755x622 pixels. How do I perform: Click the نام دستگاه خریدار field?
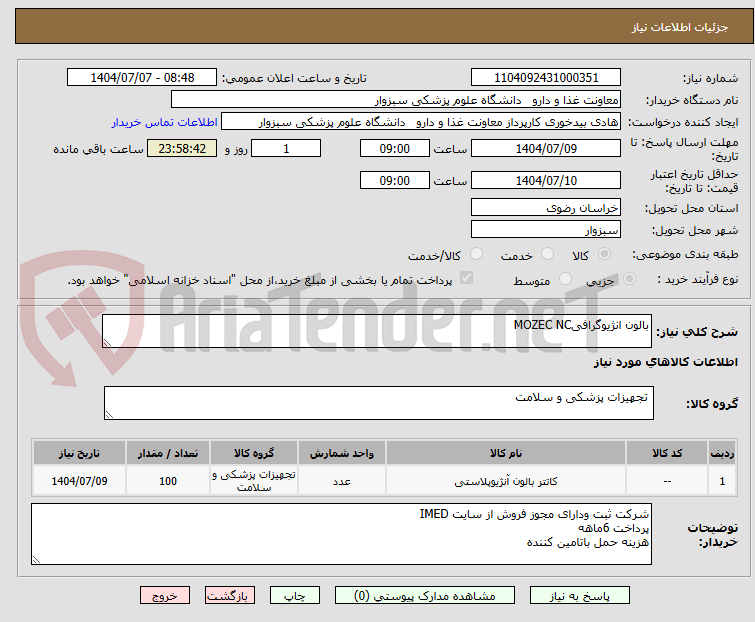(x=395, y=100)
